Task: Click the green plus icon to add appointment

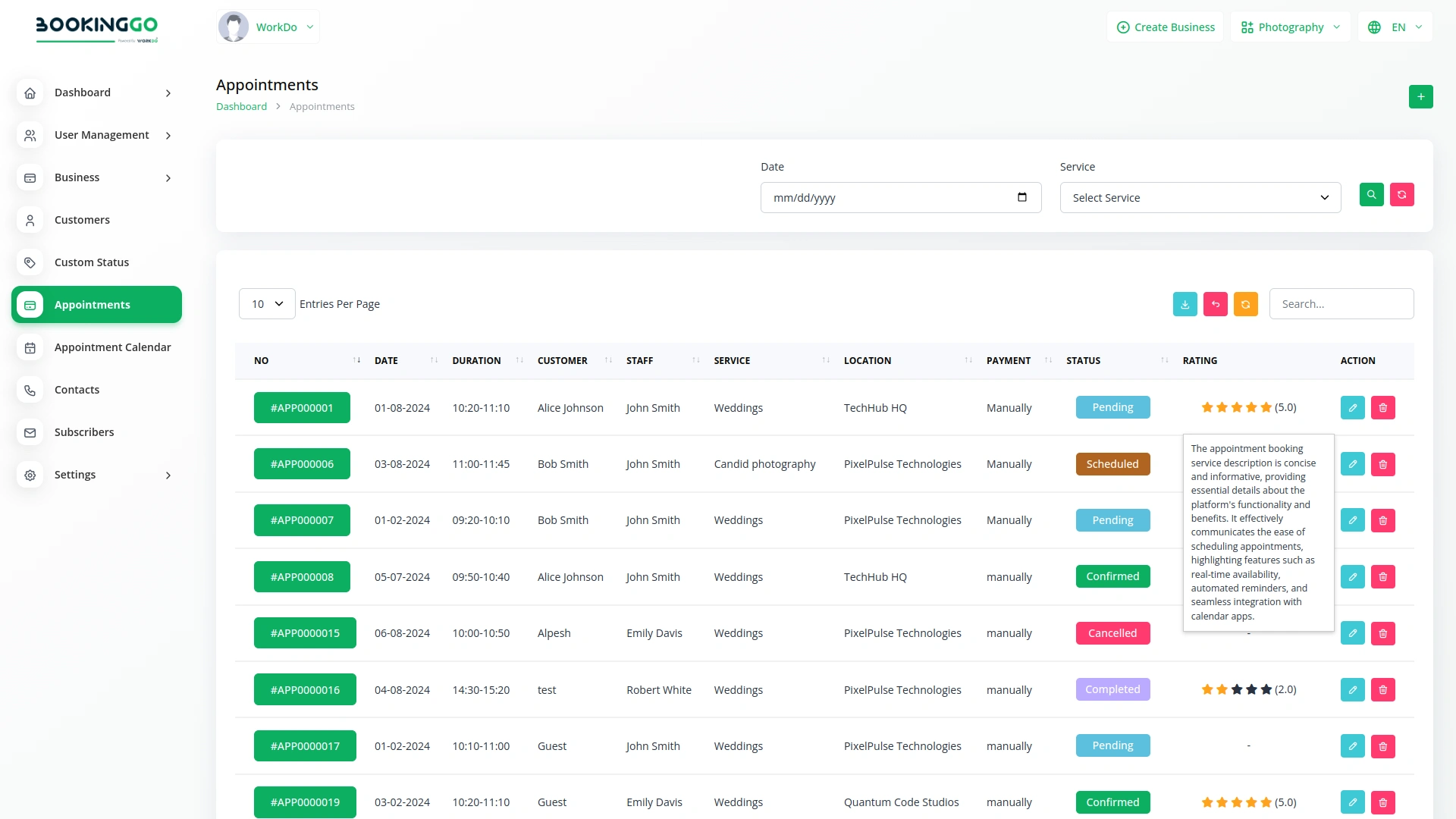Action: pos(1421,96)
